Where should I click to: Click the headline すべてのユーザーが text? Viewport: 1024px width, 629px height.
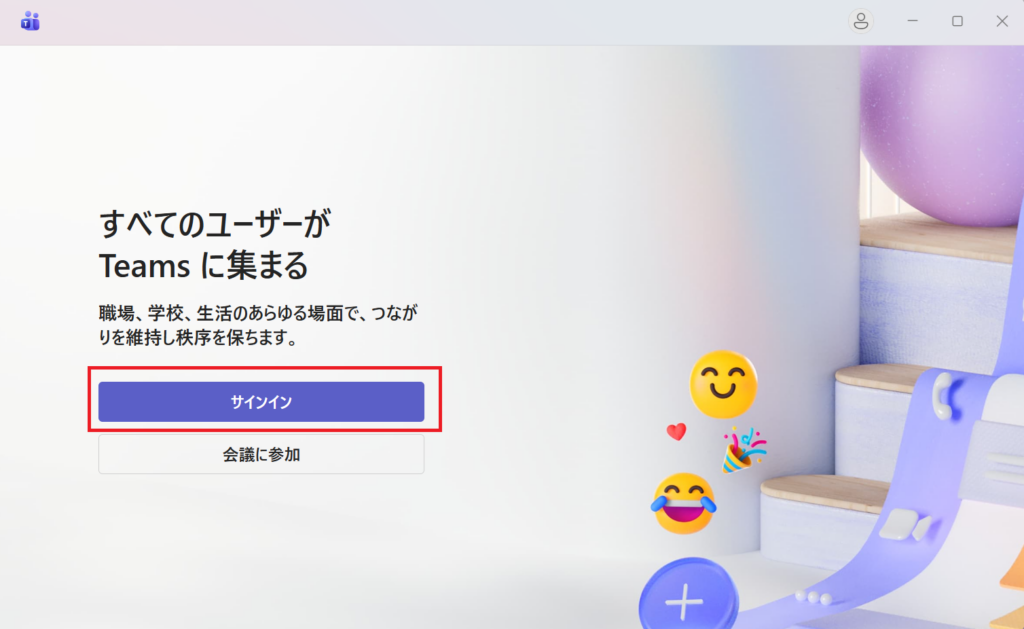215,223
